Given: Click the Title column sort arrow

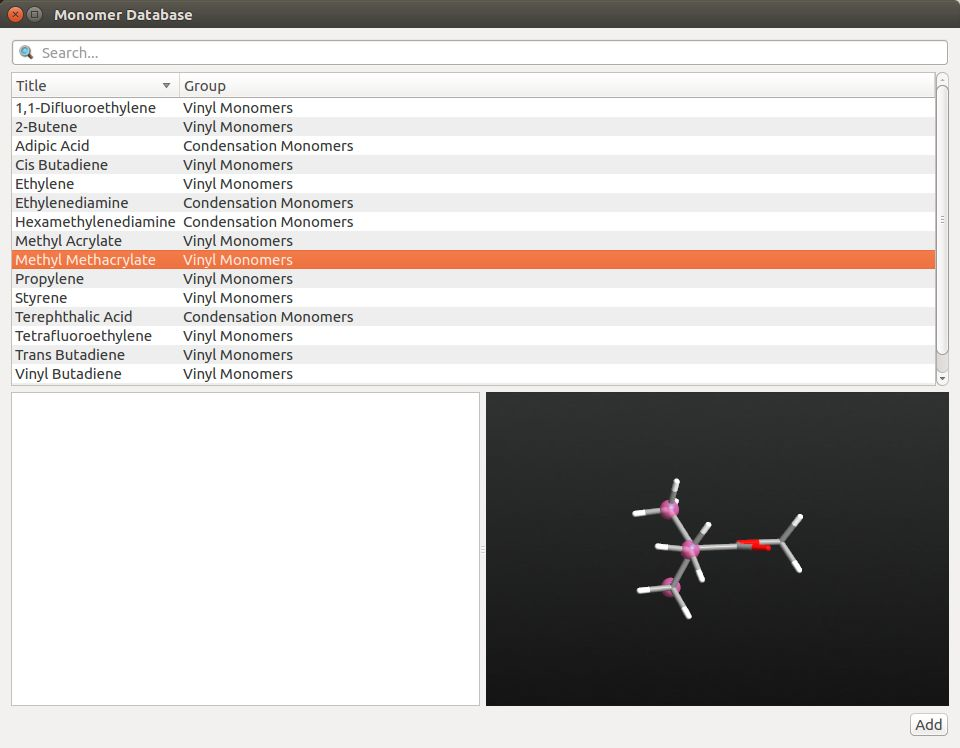Looking at the screenshot, I should [x=166, y=86].
